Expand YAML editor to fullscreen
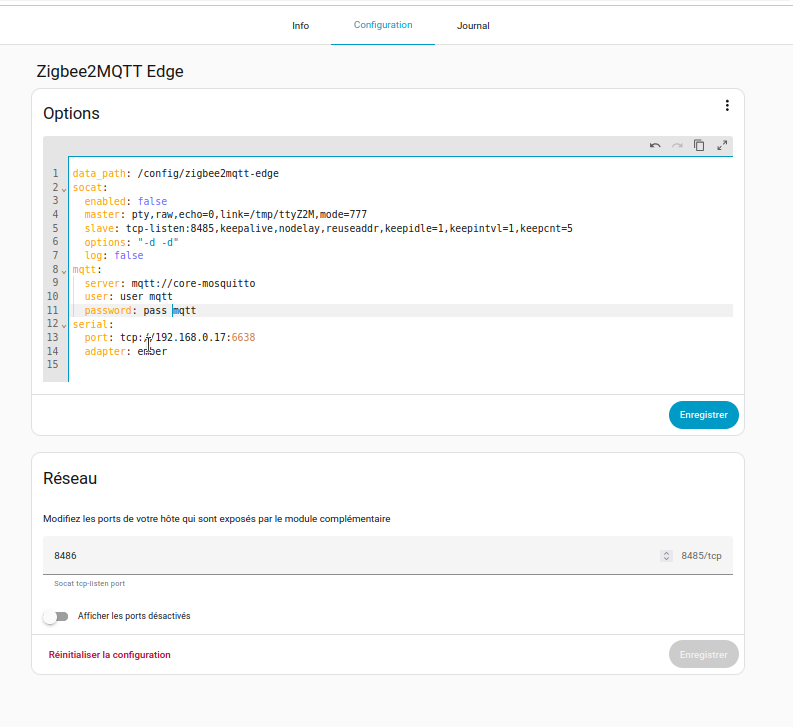The image size is (793, 727). [x=722, y=146]
